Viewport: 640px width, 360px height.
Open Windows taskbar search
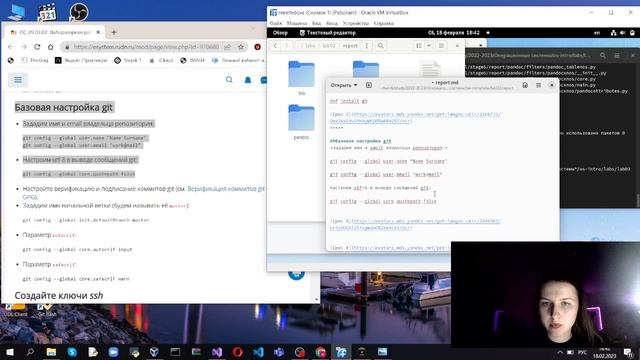[x=30, y=352]
